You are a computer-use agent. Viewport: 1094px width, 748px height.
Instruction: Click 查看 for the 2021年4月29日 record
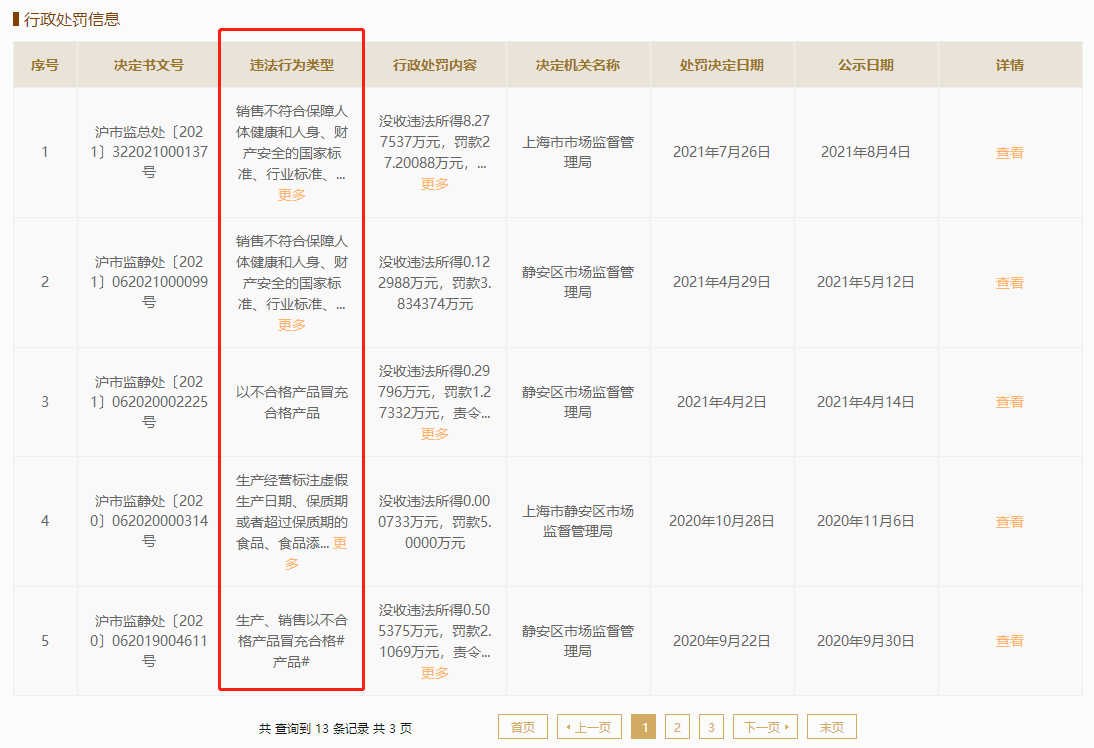tap(1009, 283)
